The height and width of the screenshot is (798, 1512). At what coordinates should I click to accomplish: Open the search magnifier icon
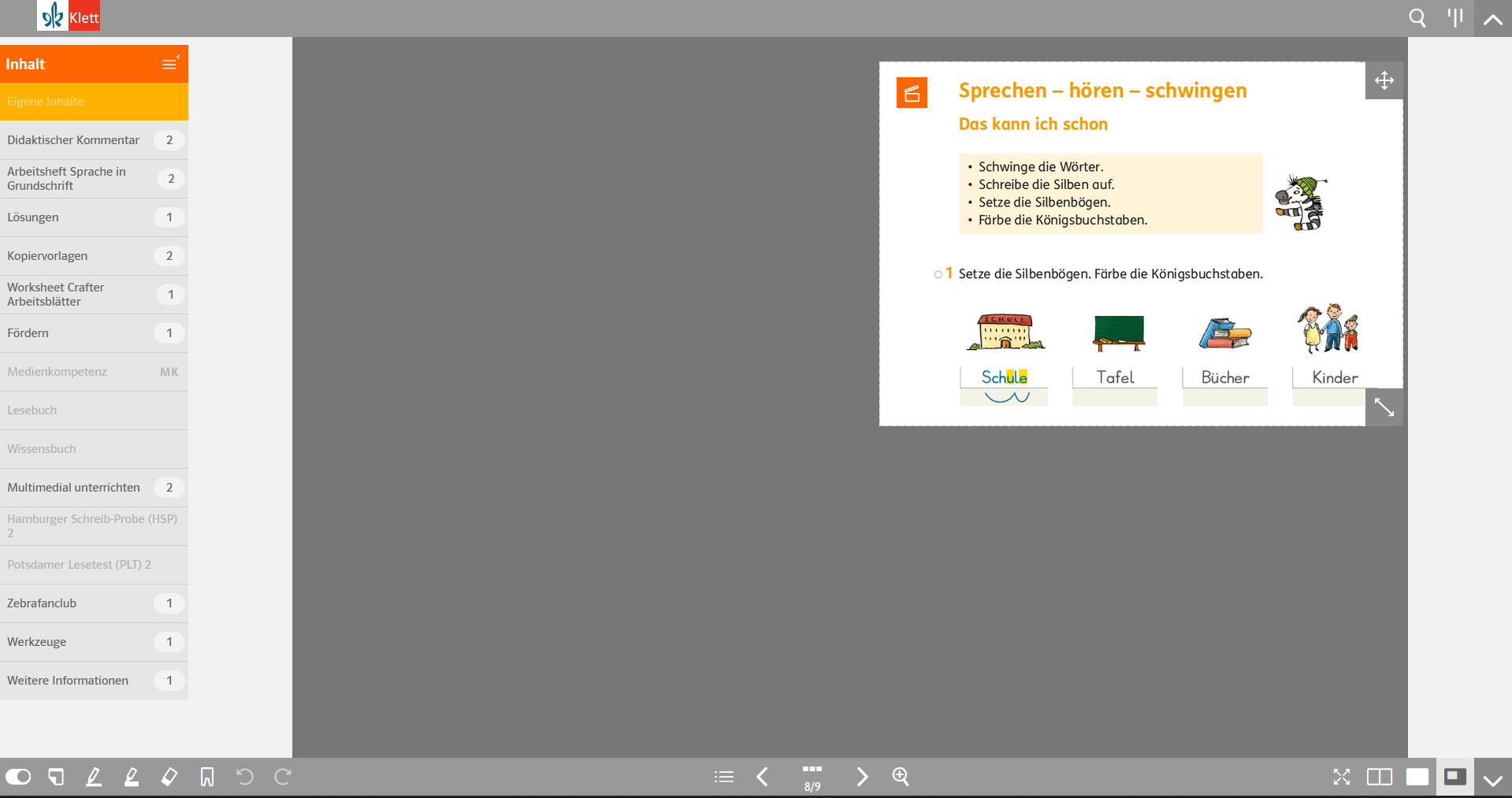click(x=1417, y=18)
